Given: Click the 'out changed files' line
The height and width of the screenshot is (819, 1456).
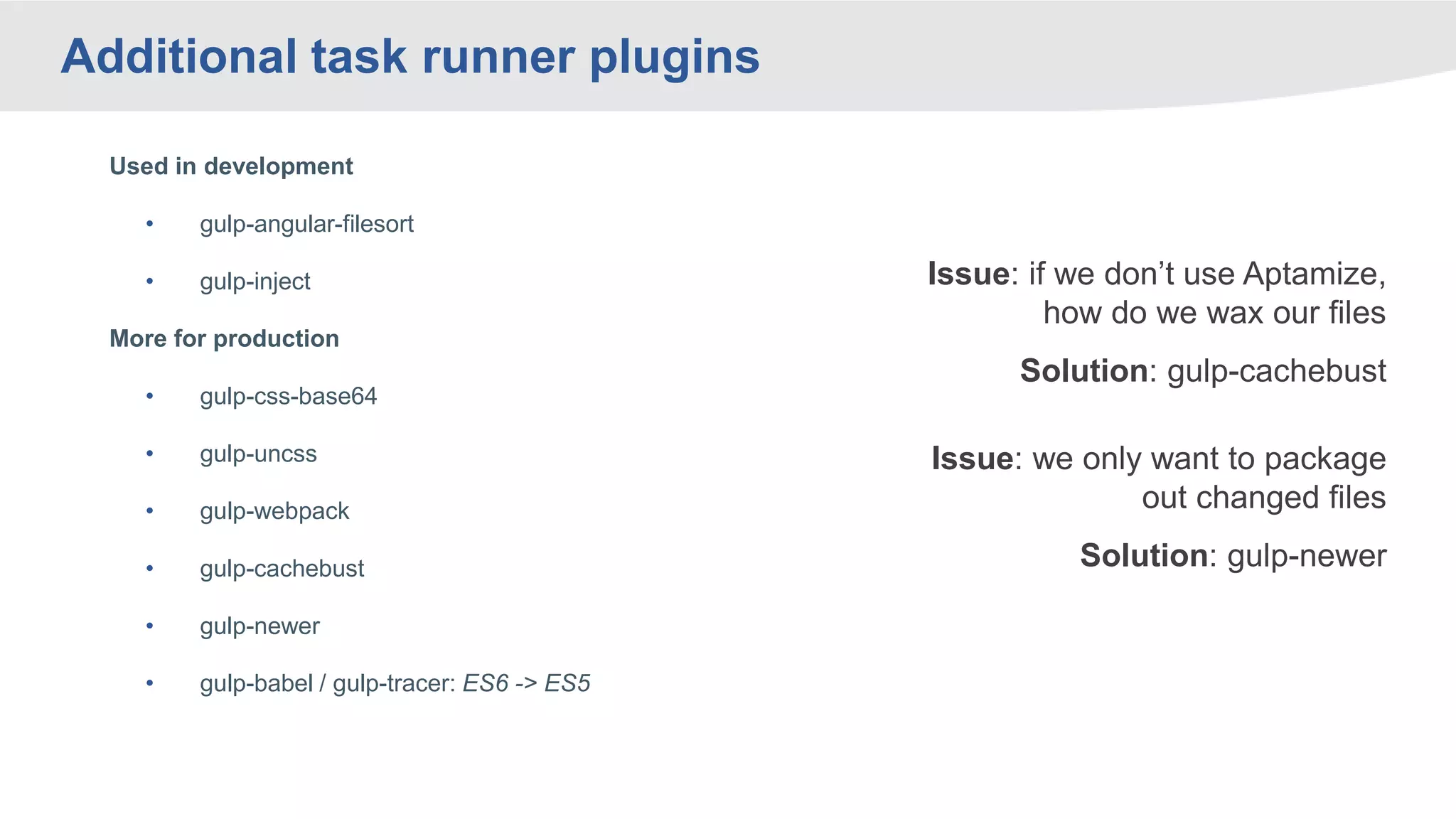Looking at the screenshot, I should point(1263,498).
